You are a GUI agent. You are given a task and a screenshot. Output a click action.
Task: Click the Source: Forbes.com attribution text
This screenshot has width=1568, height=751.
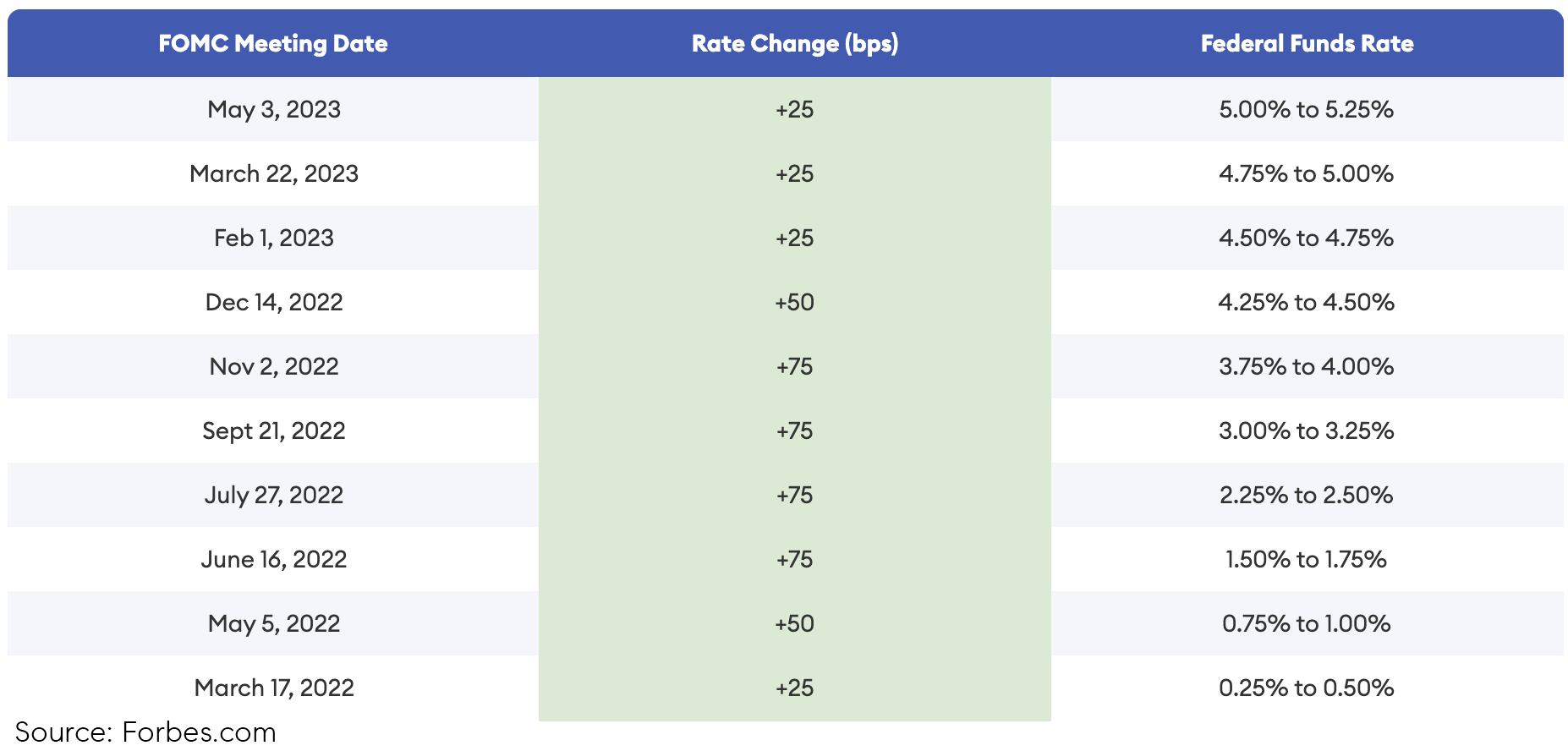(145, 732)
